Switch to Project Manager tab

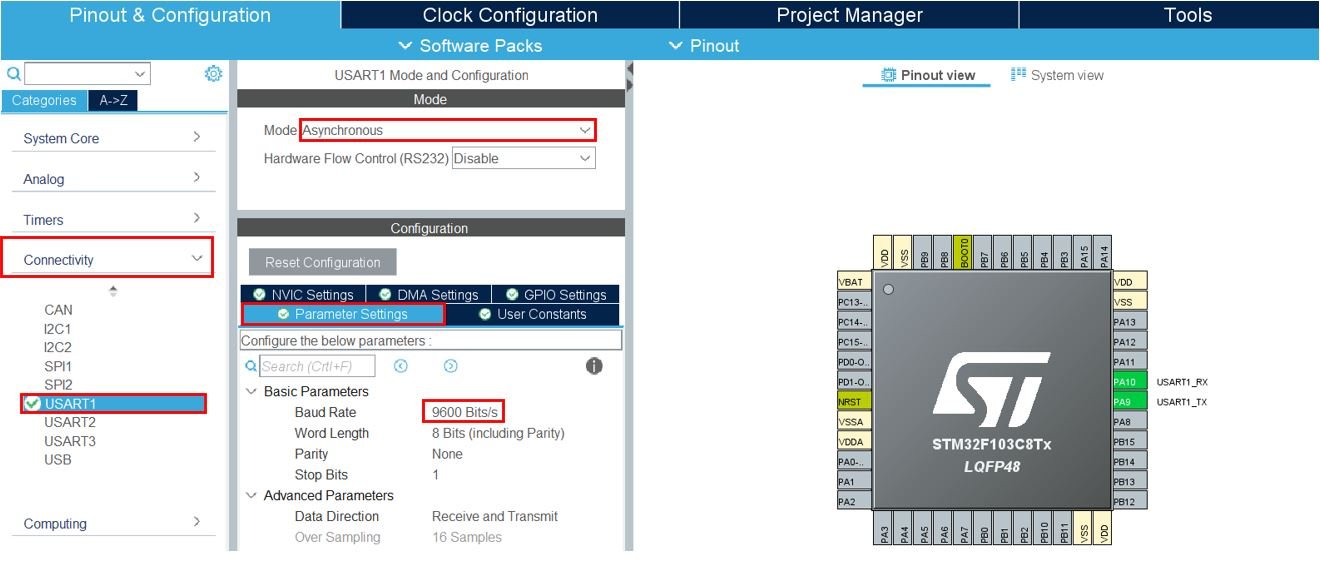point(849,15)
